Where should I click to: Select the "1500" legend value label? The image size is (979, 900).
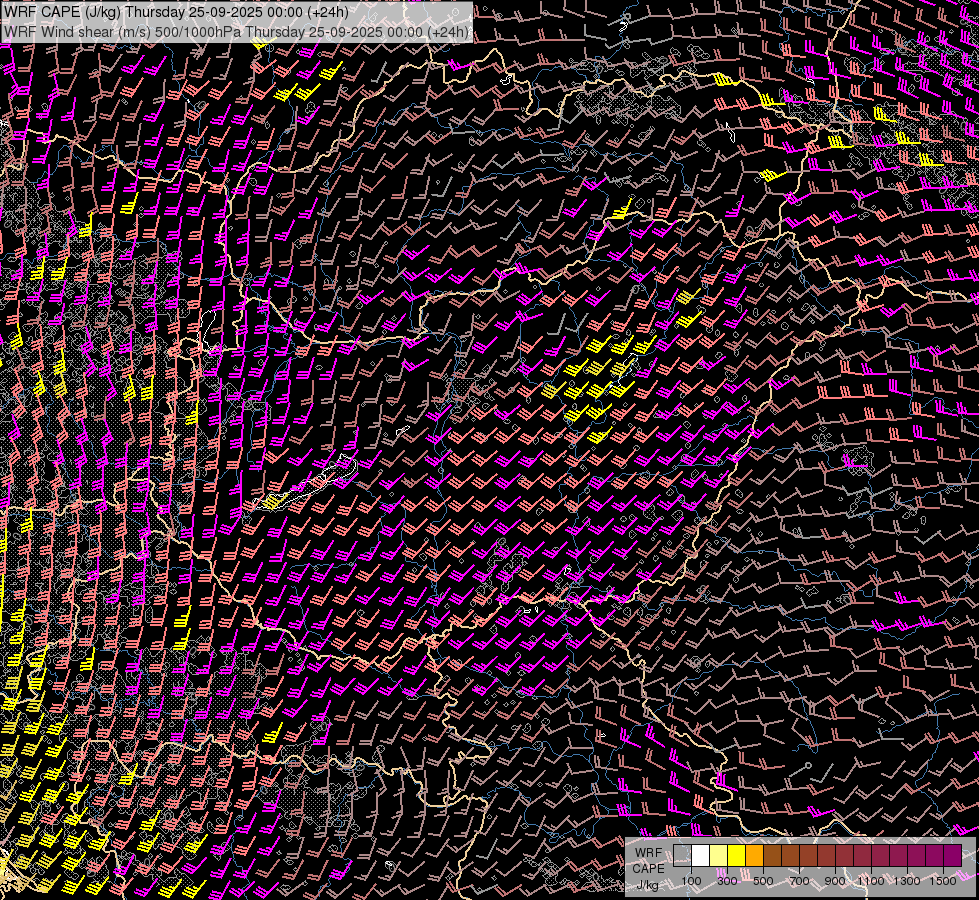pyautogui.click(x=943, y=881)
